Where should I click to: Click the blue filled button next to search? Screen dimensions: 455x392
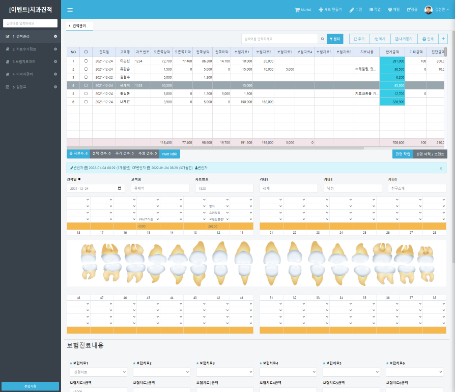(x=335, y=39)
